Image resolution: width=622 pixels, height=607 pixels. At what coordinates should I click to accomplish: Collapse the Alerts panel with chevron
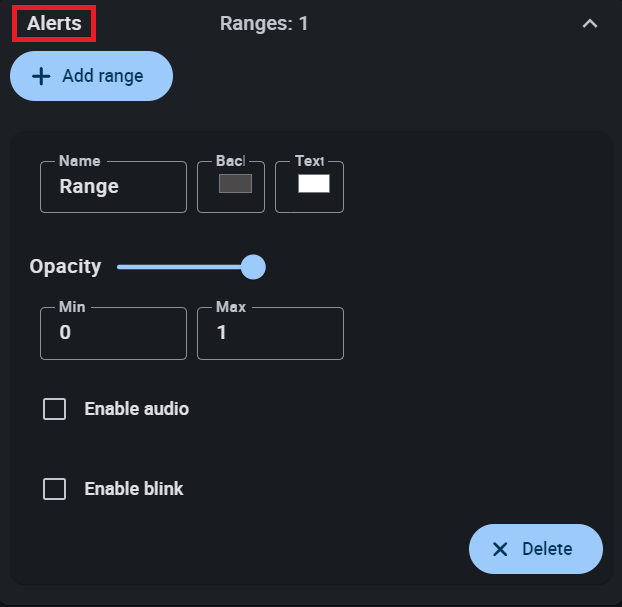coord(590,23)
